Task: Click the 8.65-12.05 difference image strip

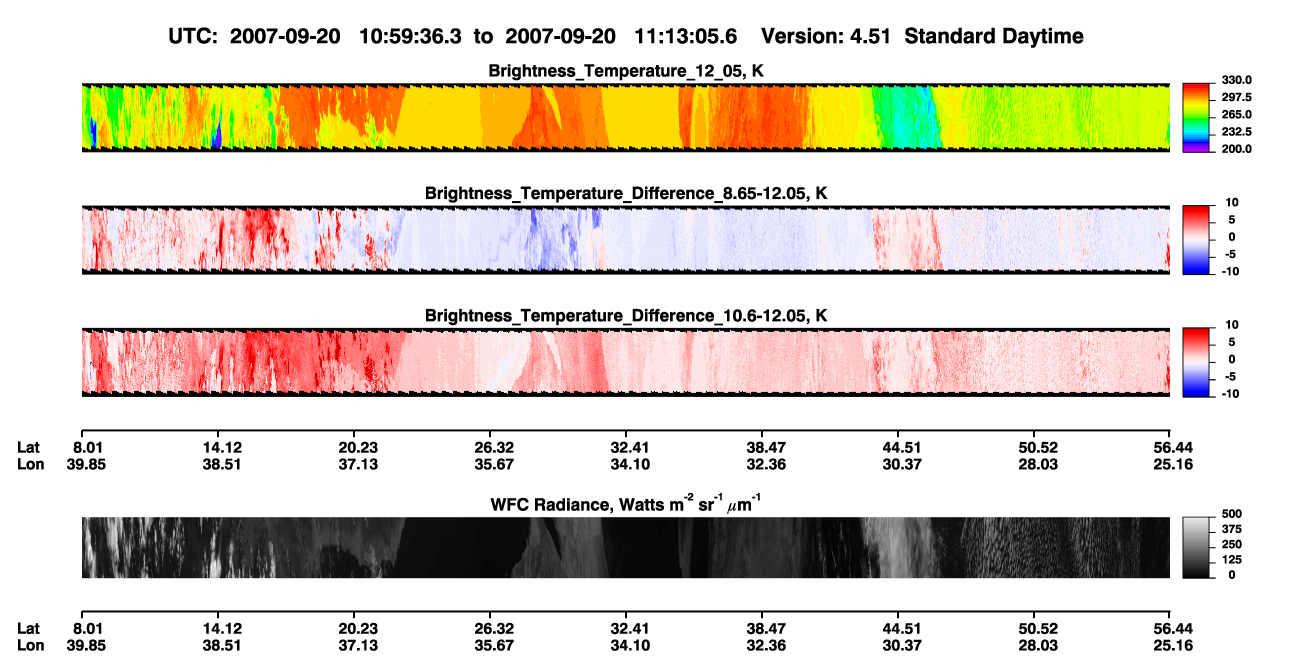Action: (625, 240)
